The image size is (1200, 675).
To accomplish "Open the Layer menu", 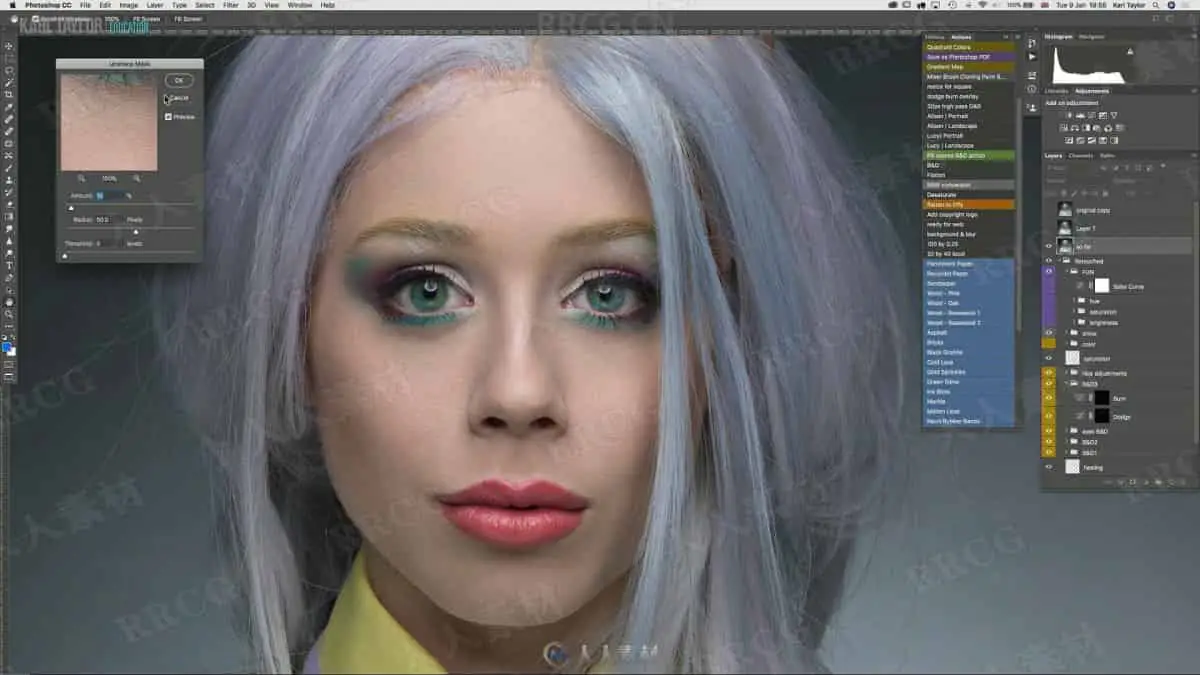I will pyautogui.click(x=155, y=5).
